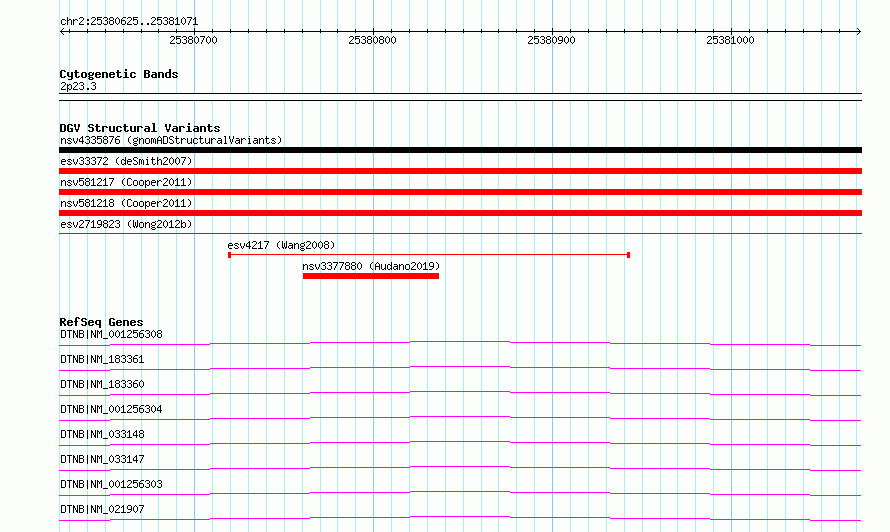
Task: Select variant label nsv4335876 (gnomADStructuralVariants)
Action: click(171, 140)
